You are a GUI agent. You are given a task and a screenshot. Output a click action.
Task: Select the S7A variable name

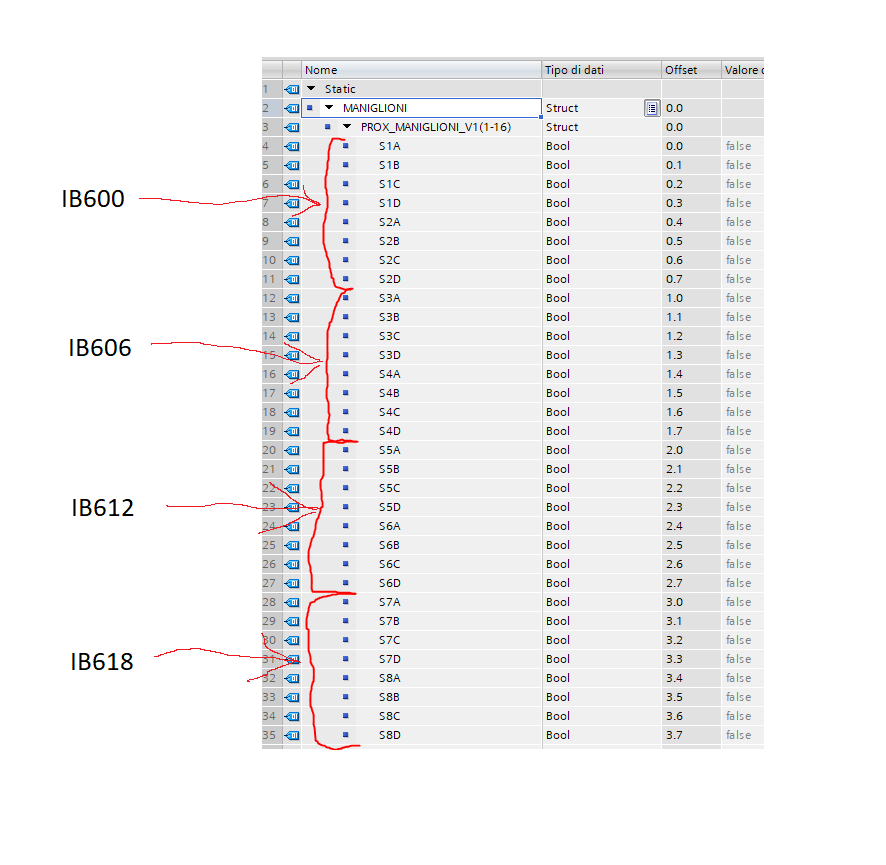(389, 602)
